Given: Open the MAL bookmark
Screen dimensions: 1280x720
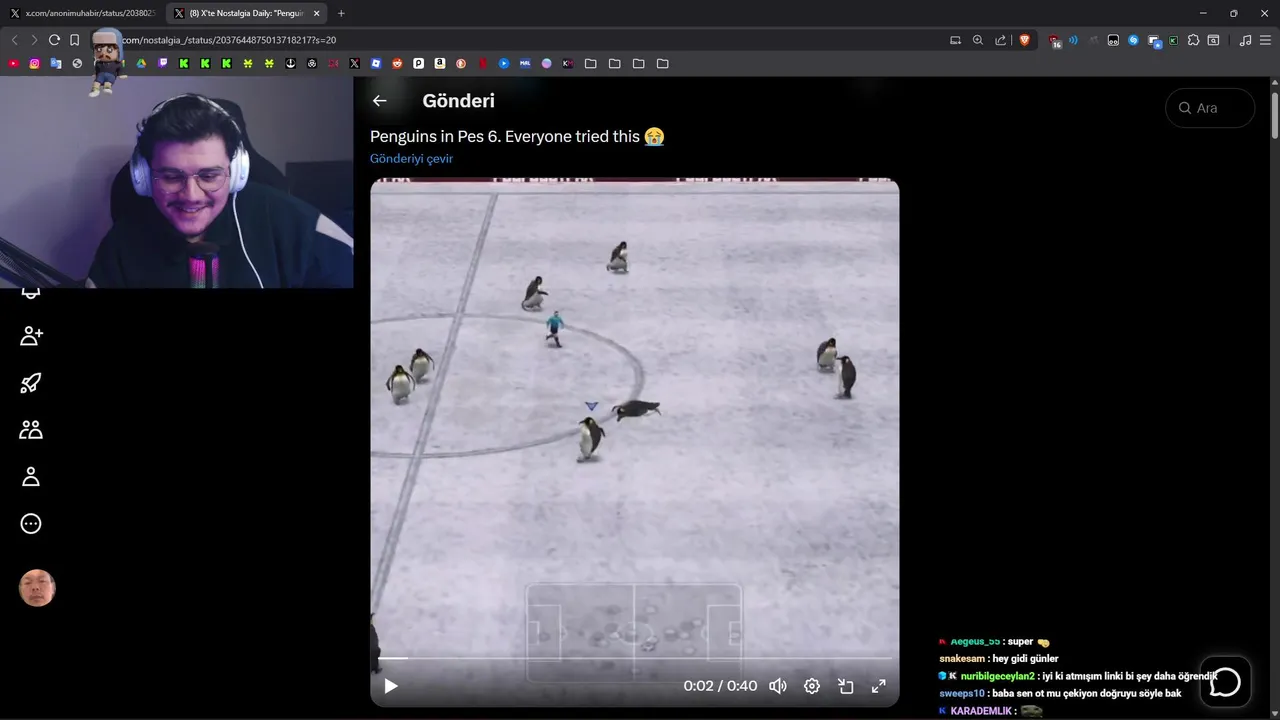Looking at the screenshot, I should 525,63.
